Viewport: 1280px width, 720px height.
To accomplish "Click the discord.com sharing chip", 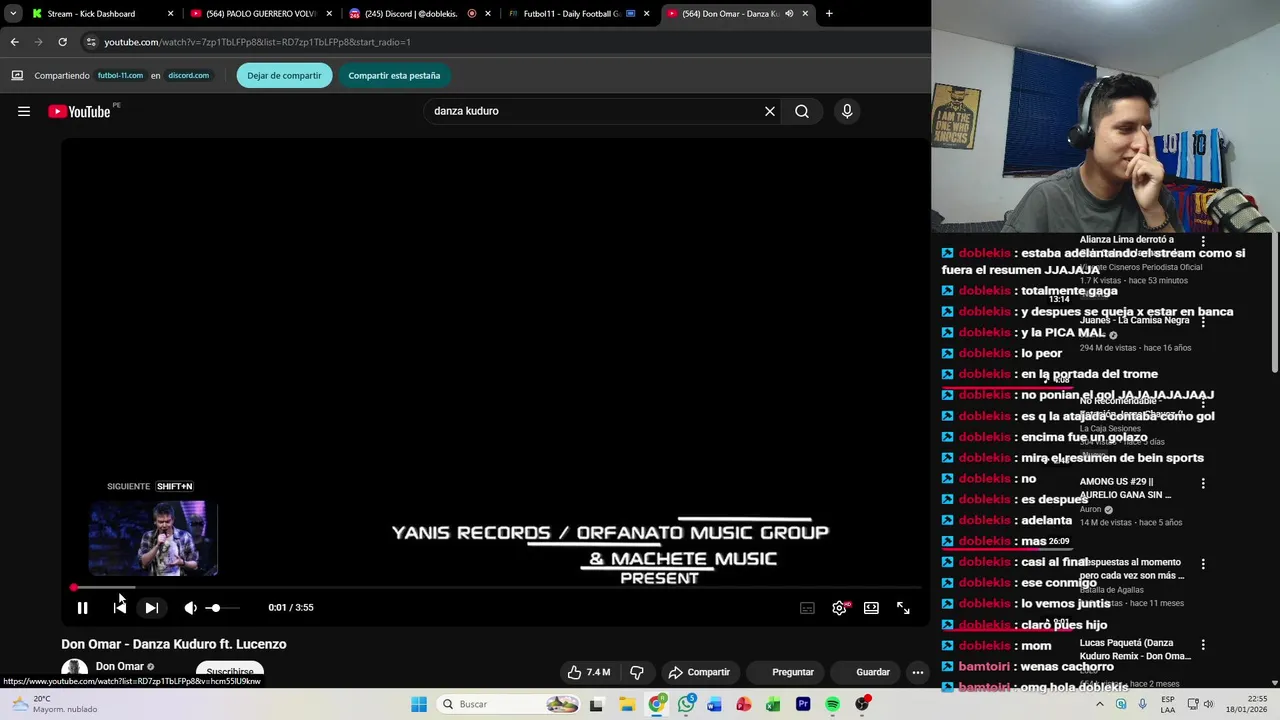I will click(x=188, y=75).
